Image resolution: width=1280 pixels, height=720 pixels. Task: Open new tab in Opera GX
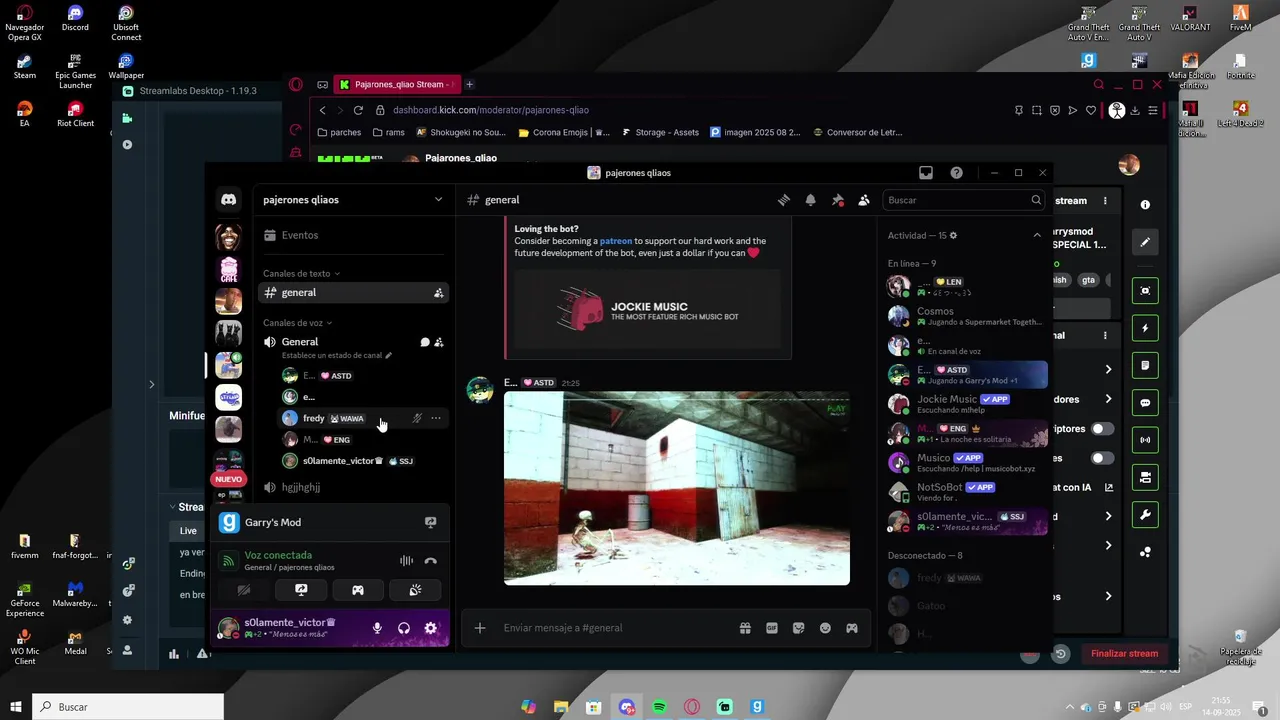coord(470,85)
